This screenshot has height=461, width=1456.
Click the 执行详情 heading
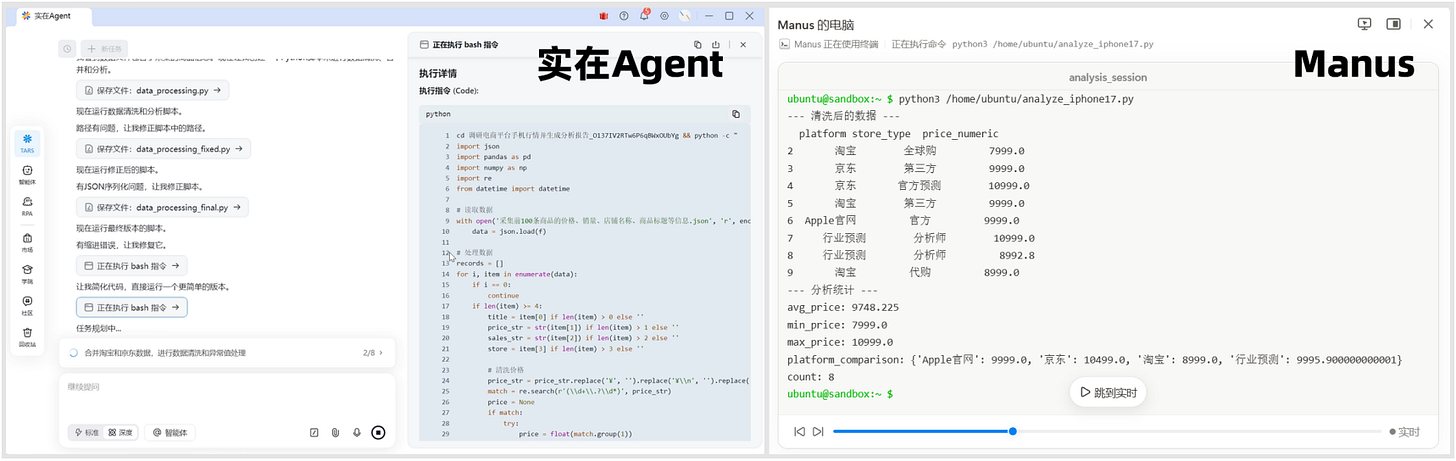tap(438, 74)
